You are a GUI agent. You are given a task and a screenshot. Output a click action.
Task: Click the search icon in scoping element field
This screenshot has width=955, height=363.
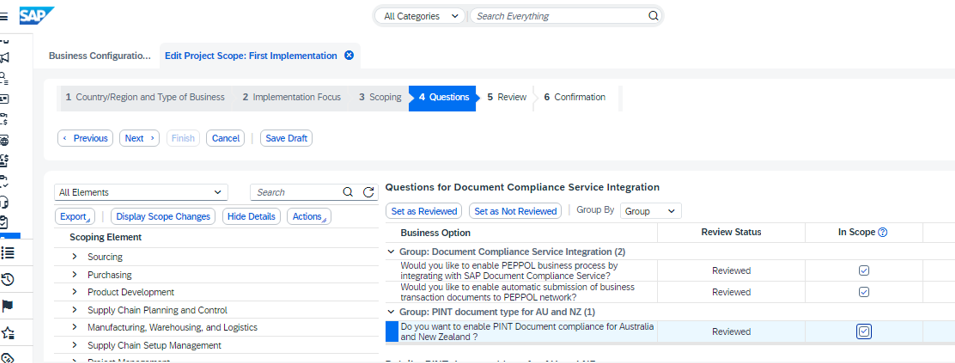pos(348,192)
